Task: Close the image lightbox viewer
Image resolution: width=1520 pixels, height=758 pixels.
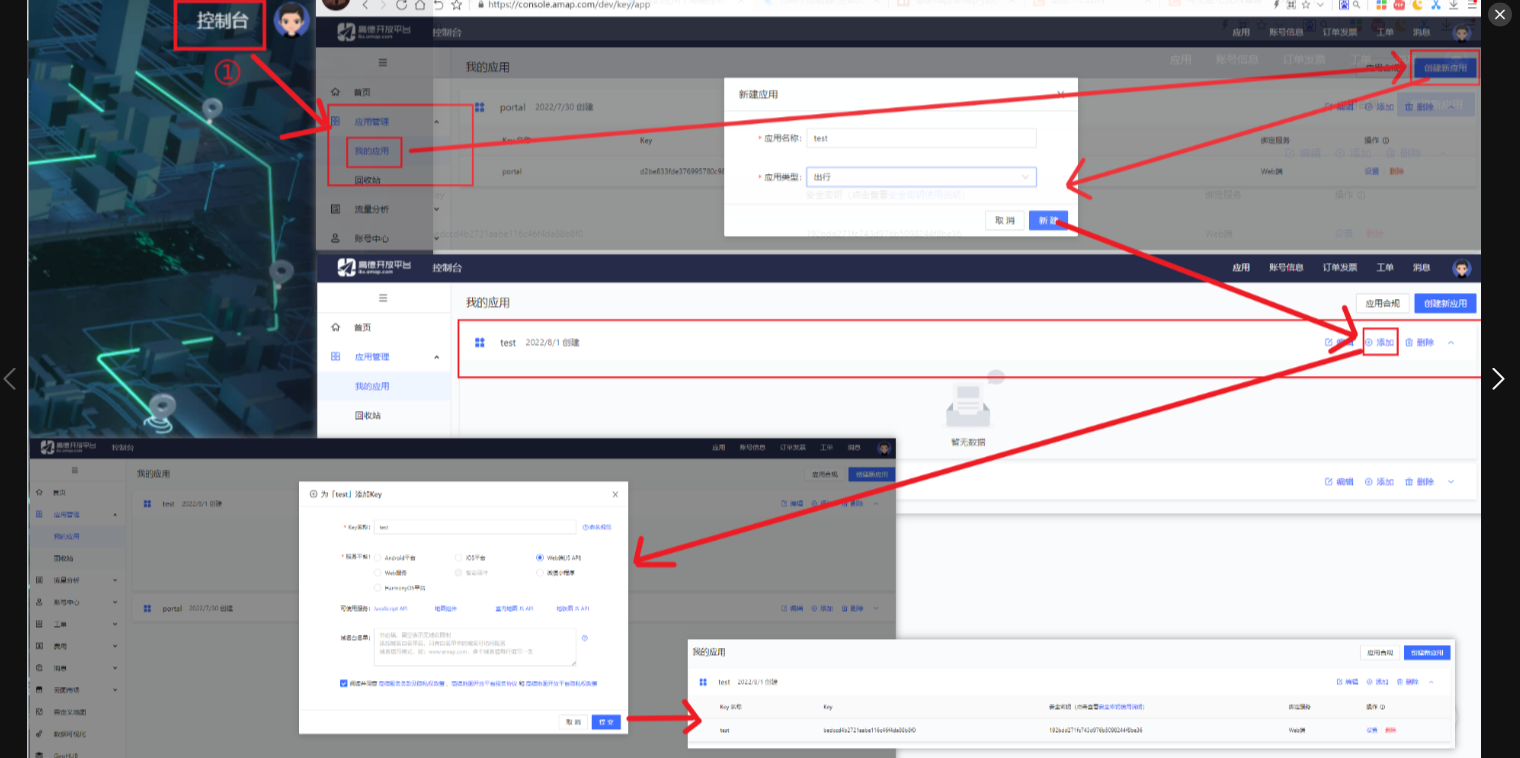Action: tap(1499, 14)
